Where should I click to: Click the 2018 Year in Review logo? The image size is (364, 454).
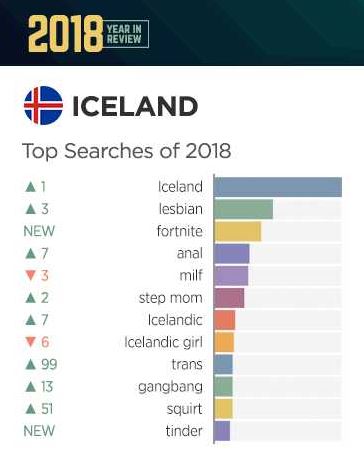click(88, 34)
